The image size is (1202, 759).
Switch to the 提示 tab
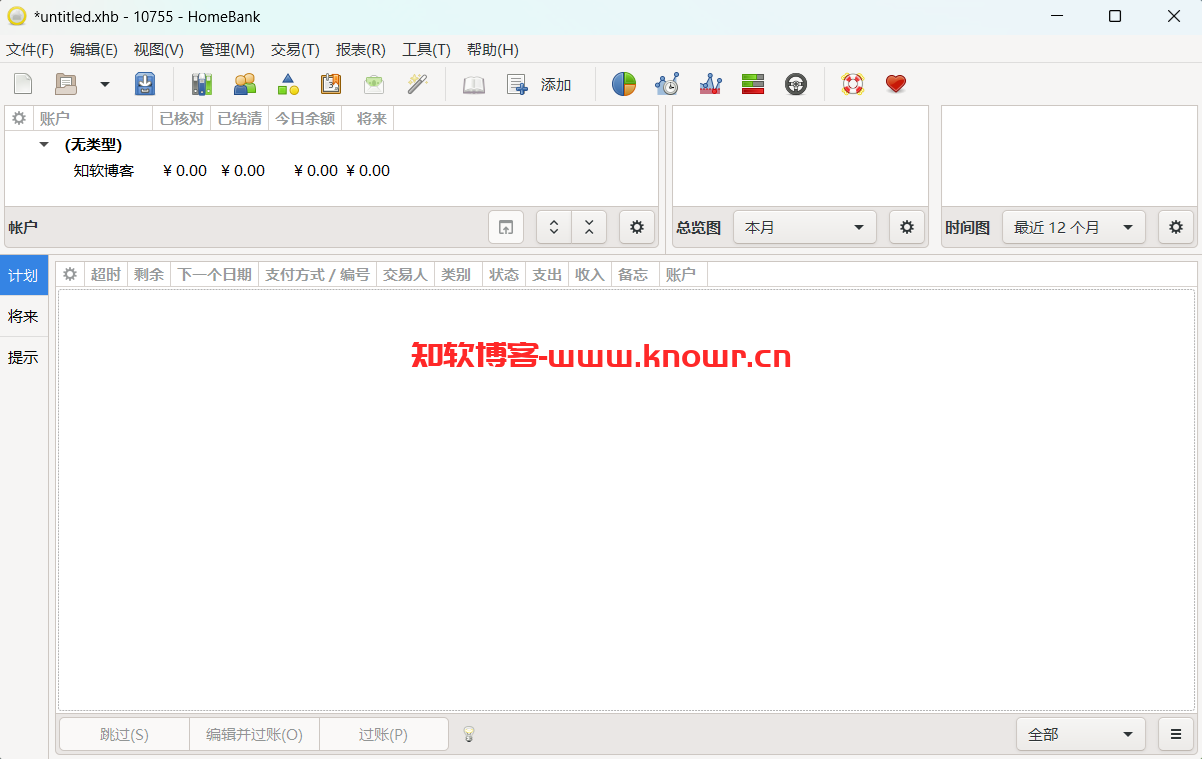point(24,357)
